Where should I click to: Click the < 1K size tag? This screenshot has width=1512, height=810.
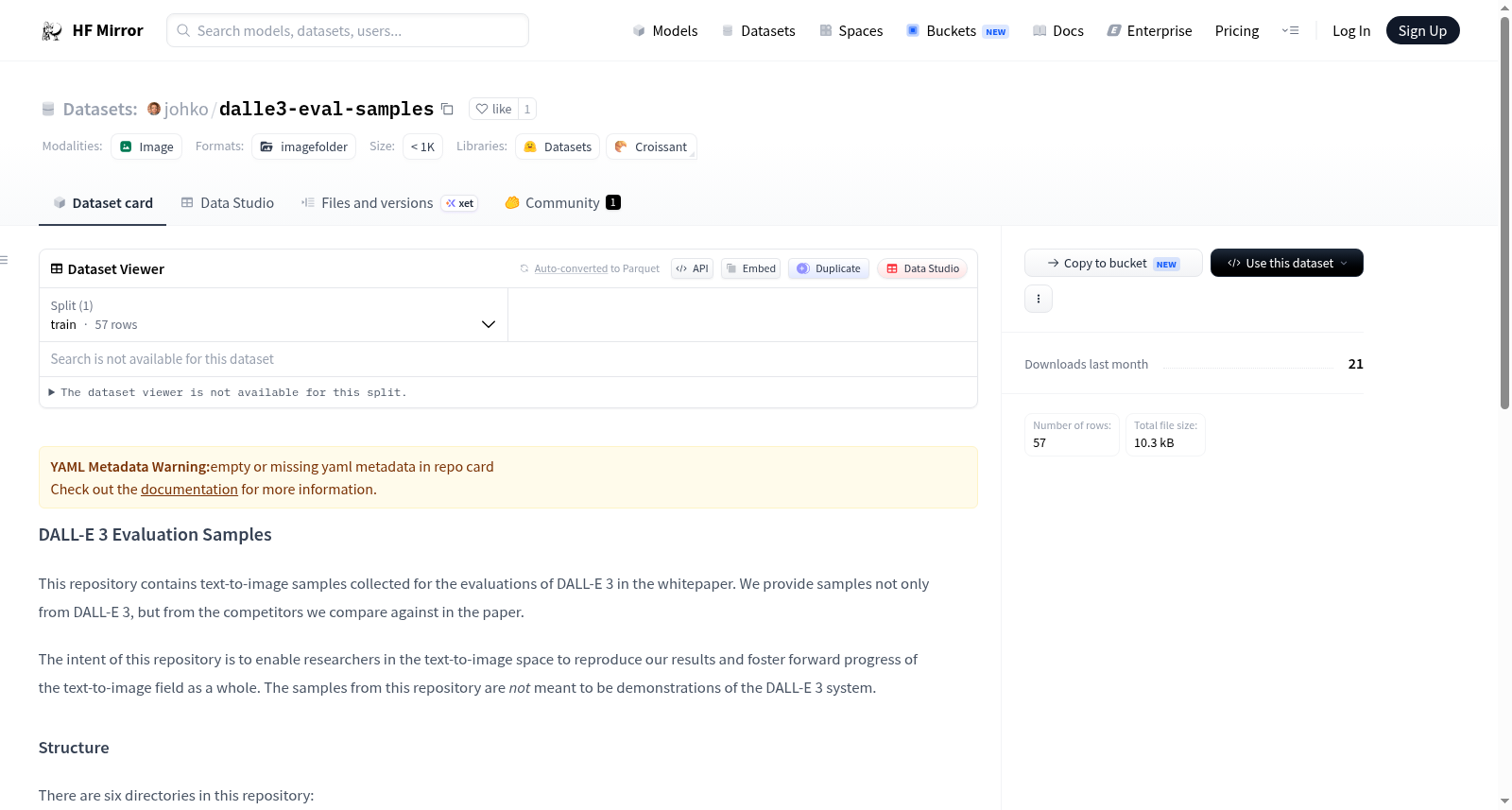coord(422,146)
